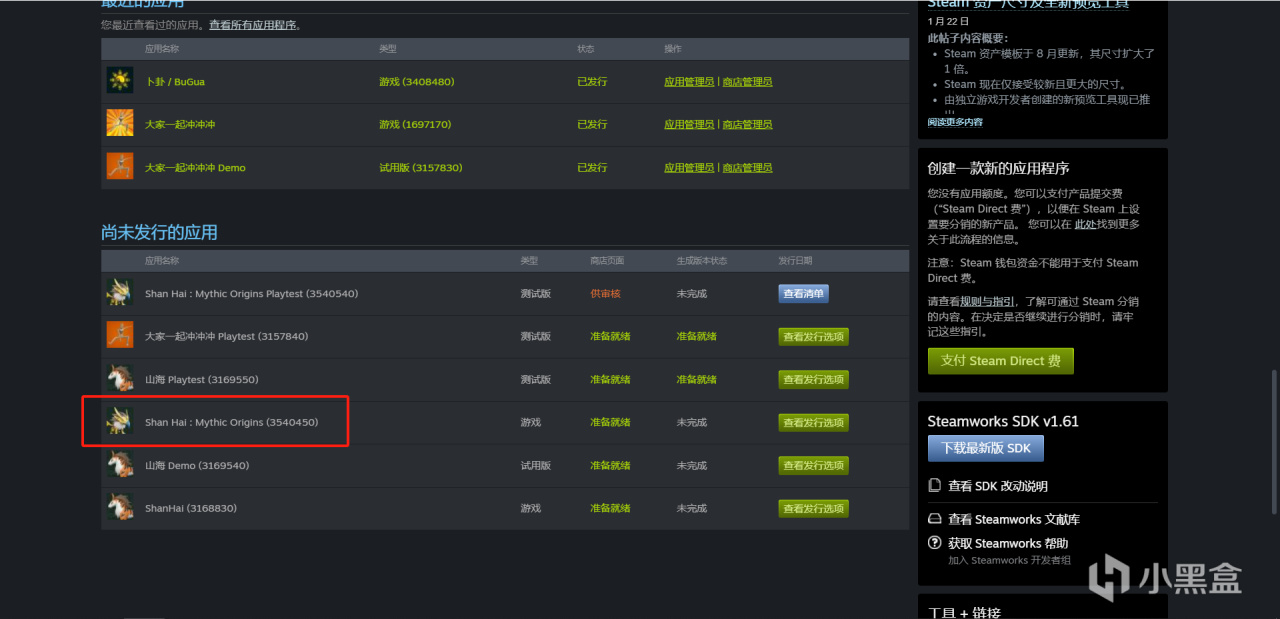Click 商店管理员 link for 大家一起冲冲冲 Demo

(748, 168)
